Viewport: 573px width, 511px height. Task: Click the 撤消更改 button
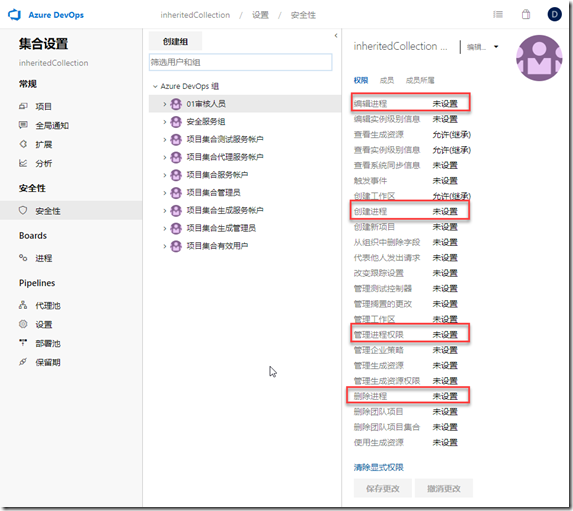tap(444, 488)
